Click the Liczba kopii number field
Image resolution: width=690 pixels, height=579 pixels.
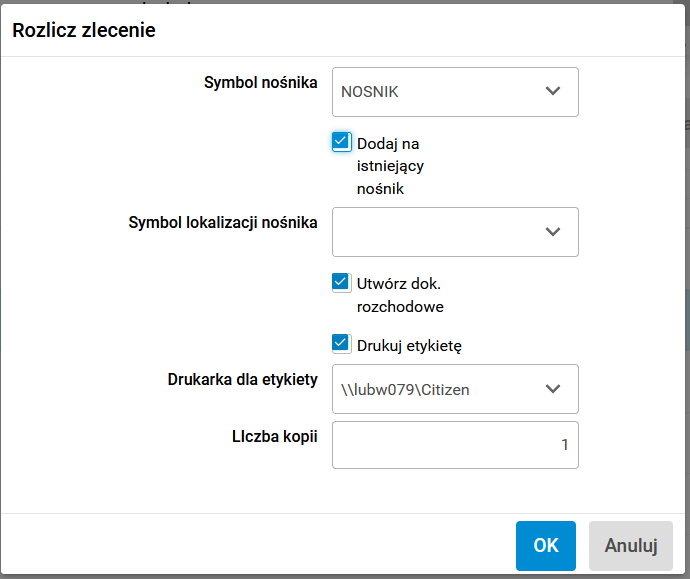tap(455, 445)
